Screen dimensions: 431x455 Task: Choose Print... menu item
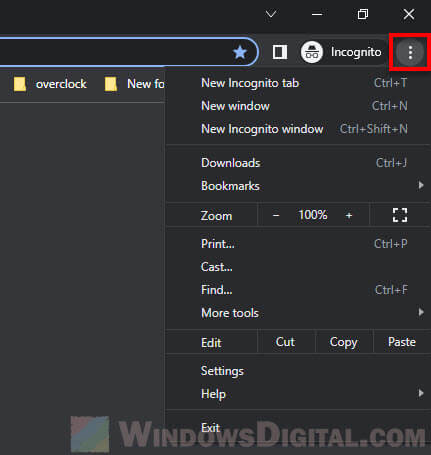298,244
